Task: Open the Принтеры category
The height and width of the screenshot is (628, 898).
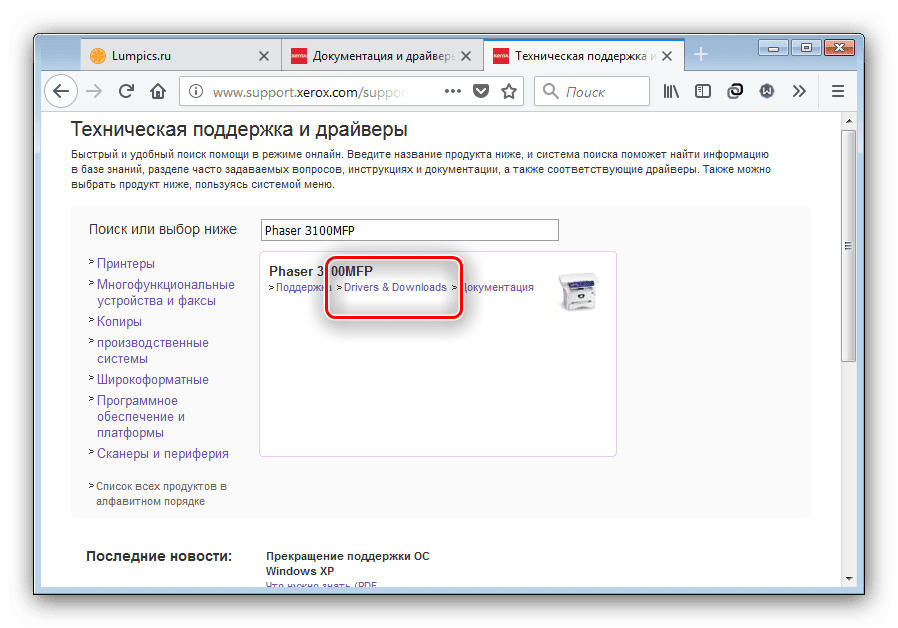Action: pyautogui.click(x=125, y=263)
